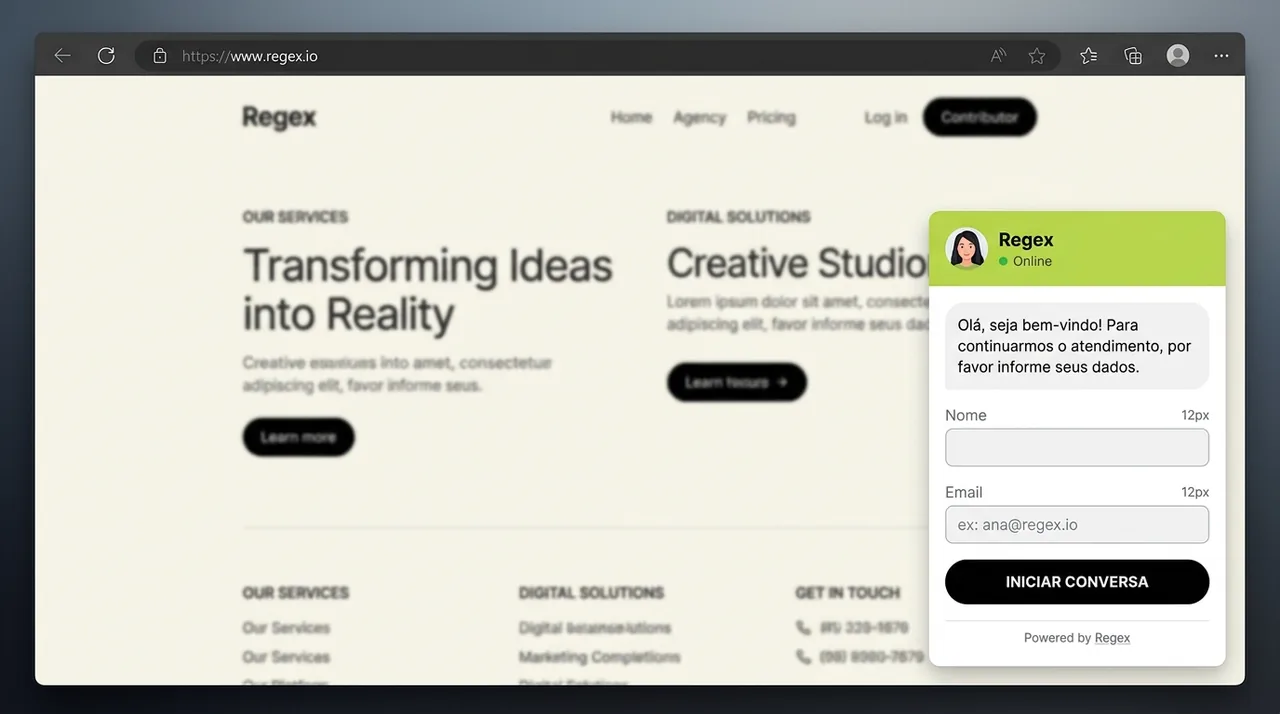Click the black Contributor button
The height and width of the screenshot is (714, 1280).
979,117
